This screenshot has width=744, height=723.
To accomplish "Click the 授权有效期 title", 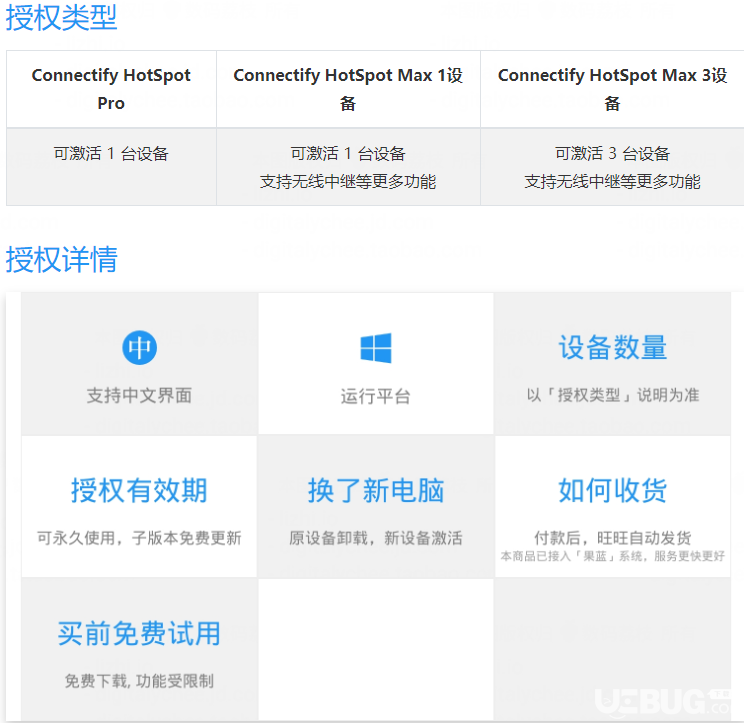I will 139,490.
